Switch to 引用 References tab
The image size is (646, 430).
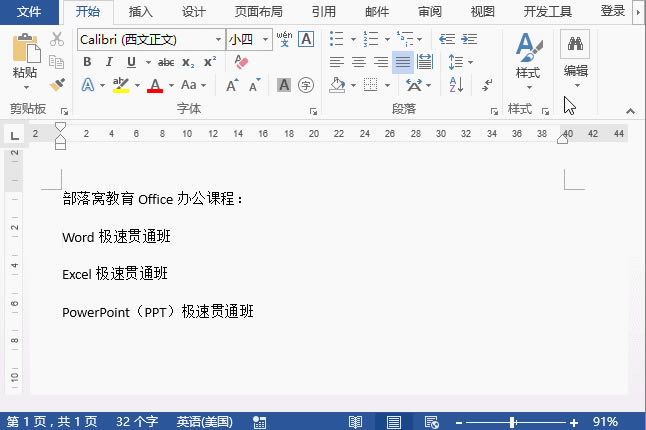click(323, 12)
